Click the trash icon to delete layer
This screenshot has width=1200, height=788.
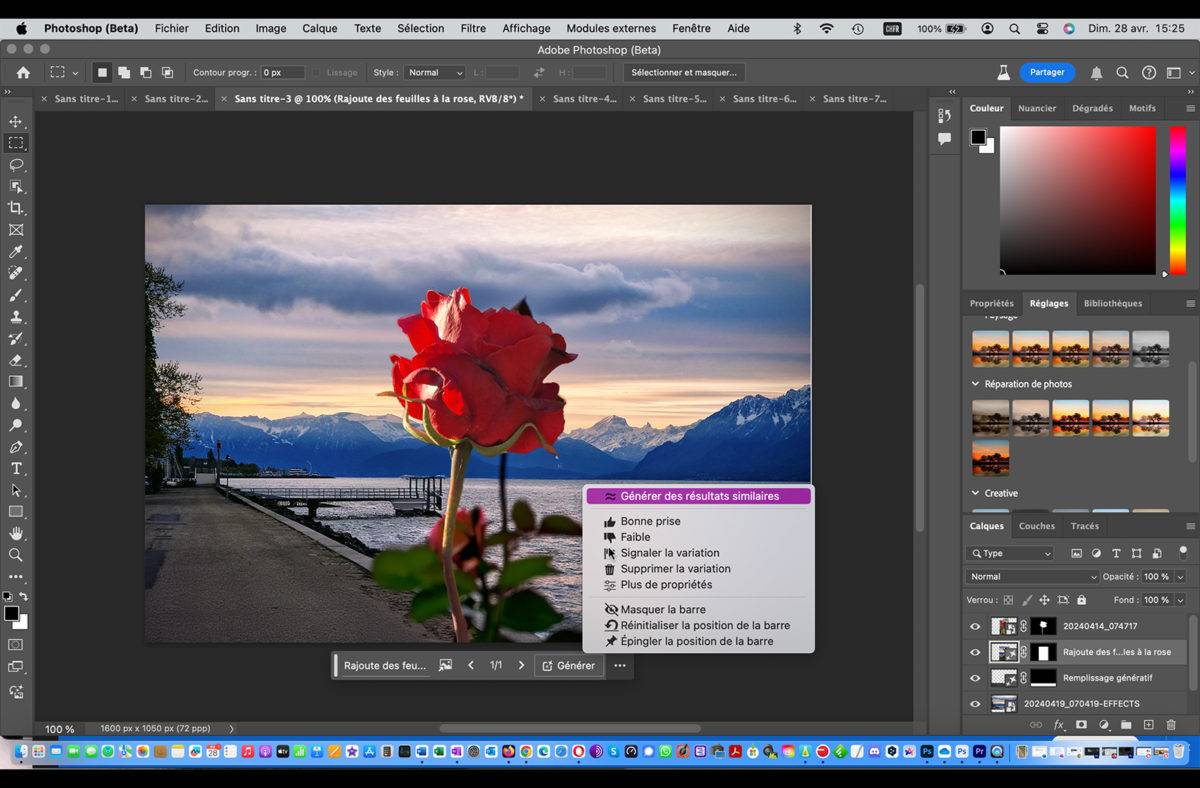[1171, 725]
